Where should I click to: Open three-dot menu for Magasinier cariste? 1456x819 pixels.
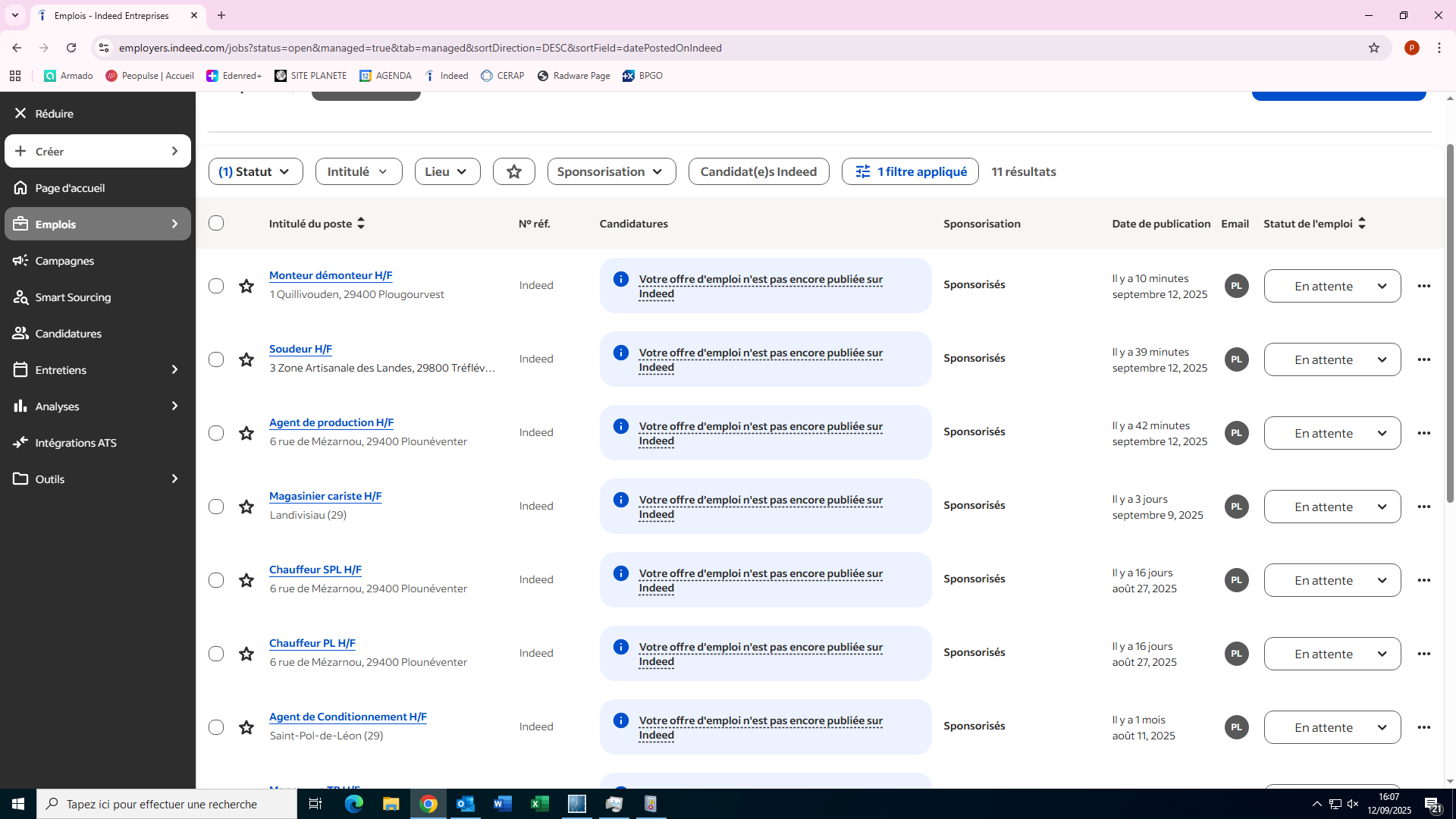click(x=1424, y=507)
